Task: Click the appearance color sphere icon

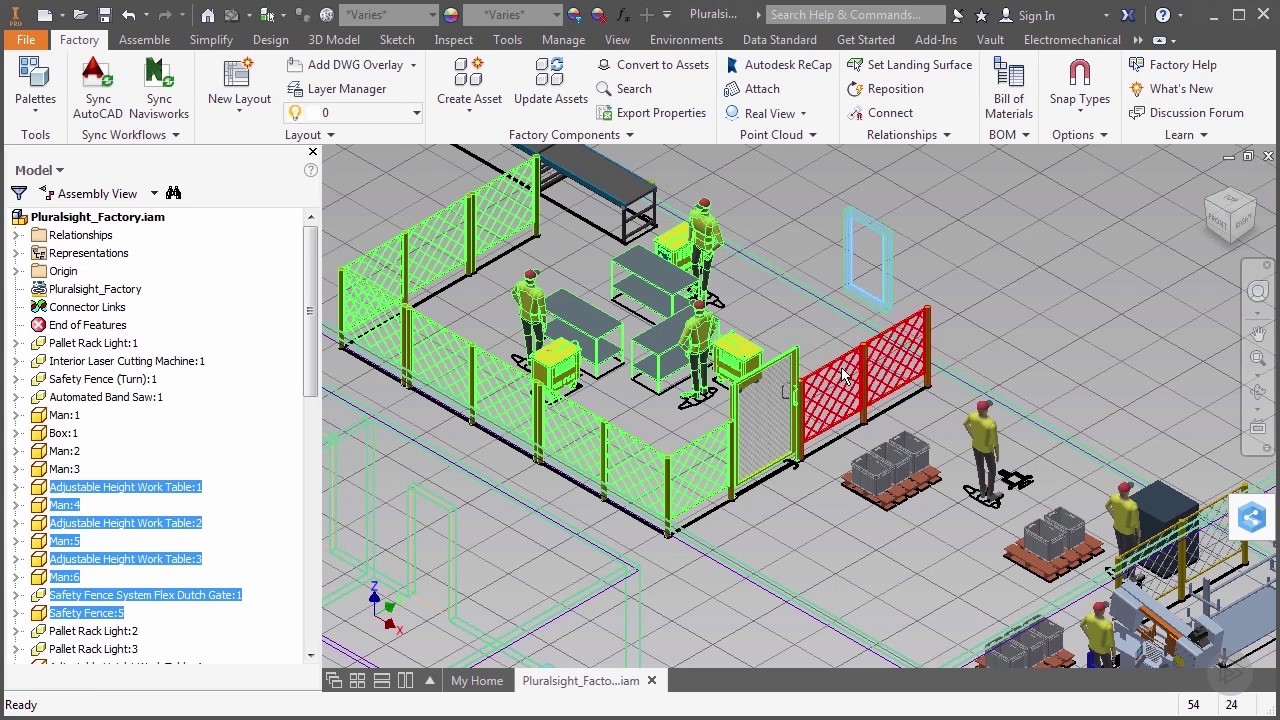Action: 450,15
